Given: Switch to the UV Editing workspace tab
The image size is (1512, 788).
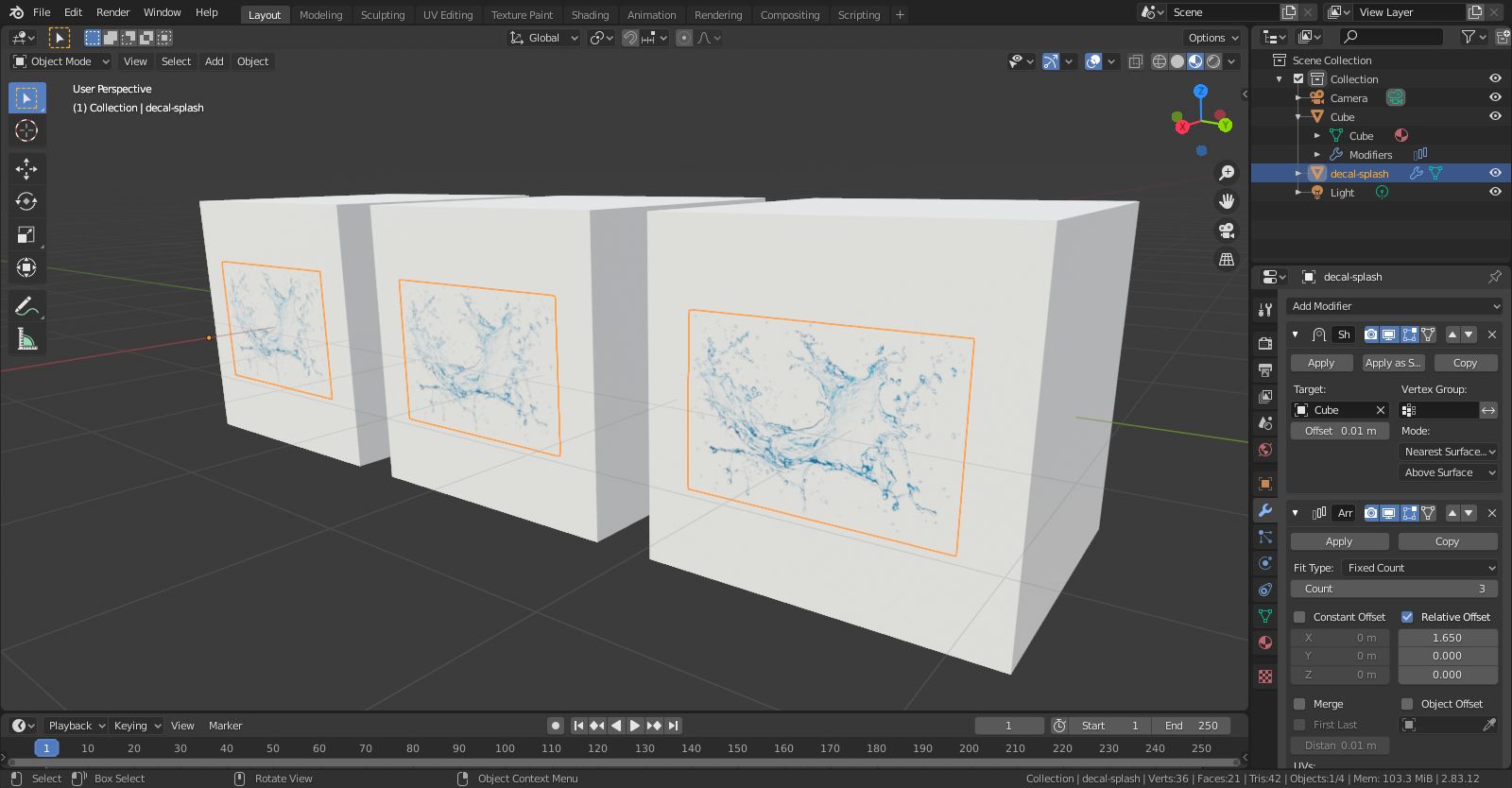Looking at the screenshot, I should click(x=448, y=15).
